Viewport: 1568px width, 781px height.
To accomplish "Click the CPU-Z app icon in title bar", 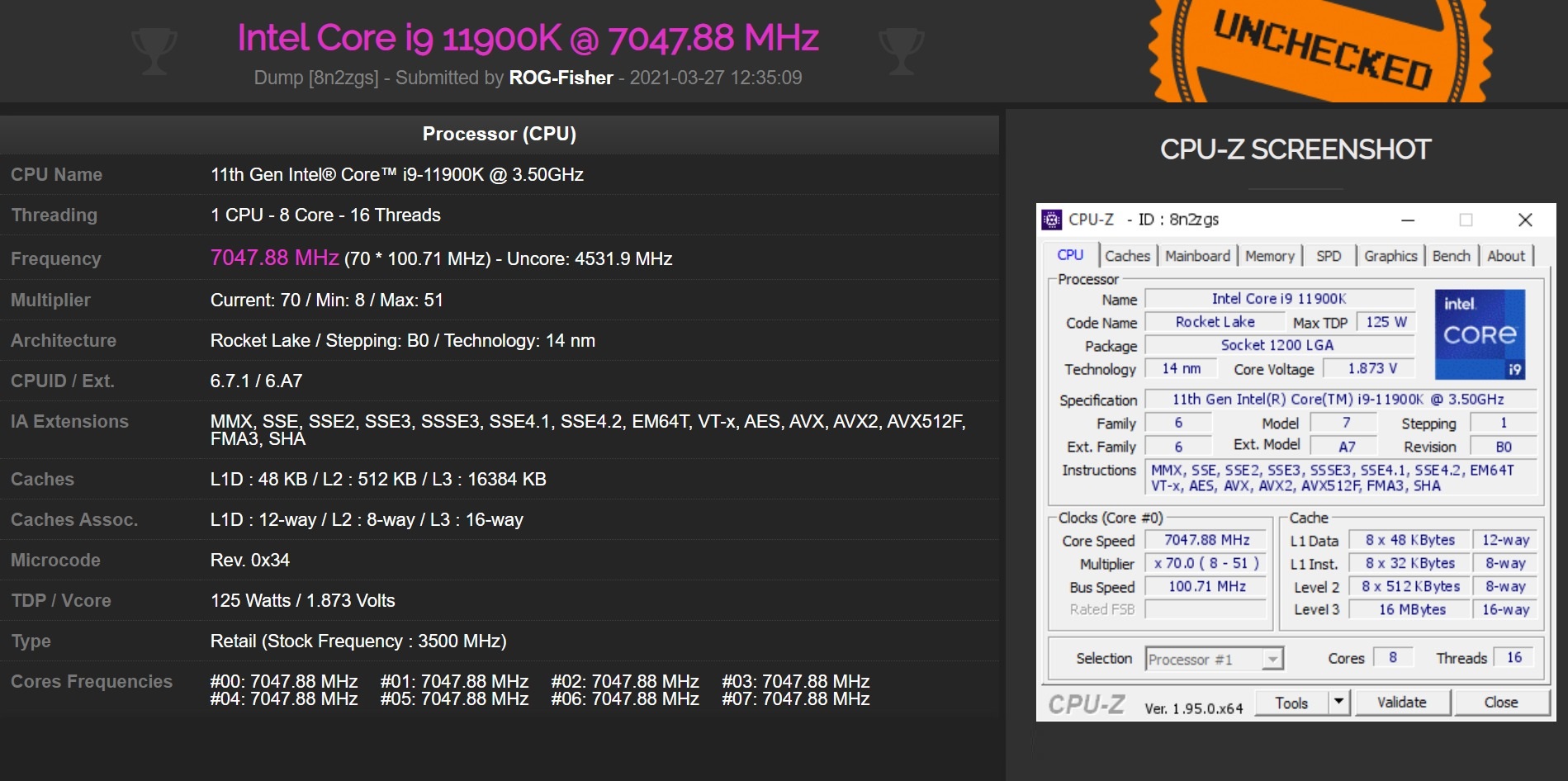I will pos(1051,220).
